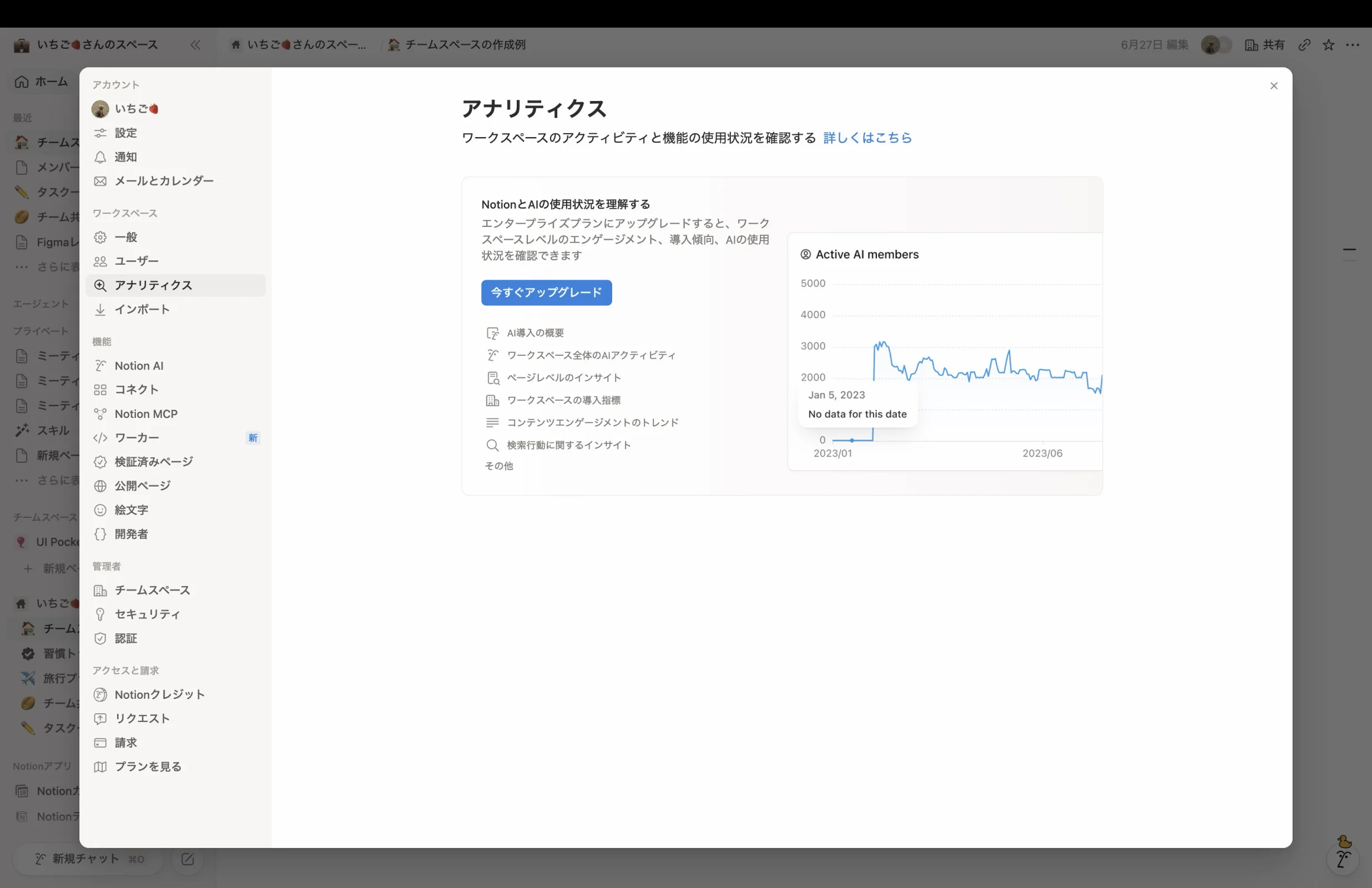Open ユーザー settings page

pos(175,261)
